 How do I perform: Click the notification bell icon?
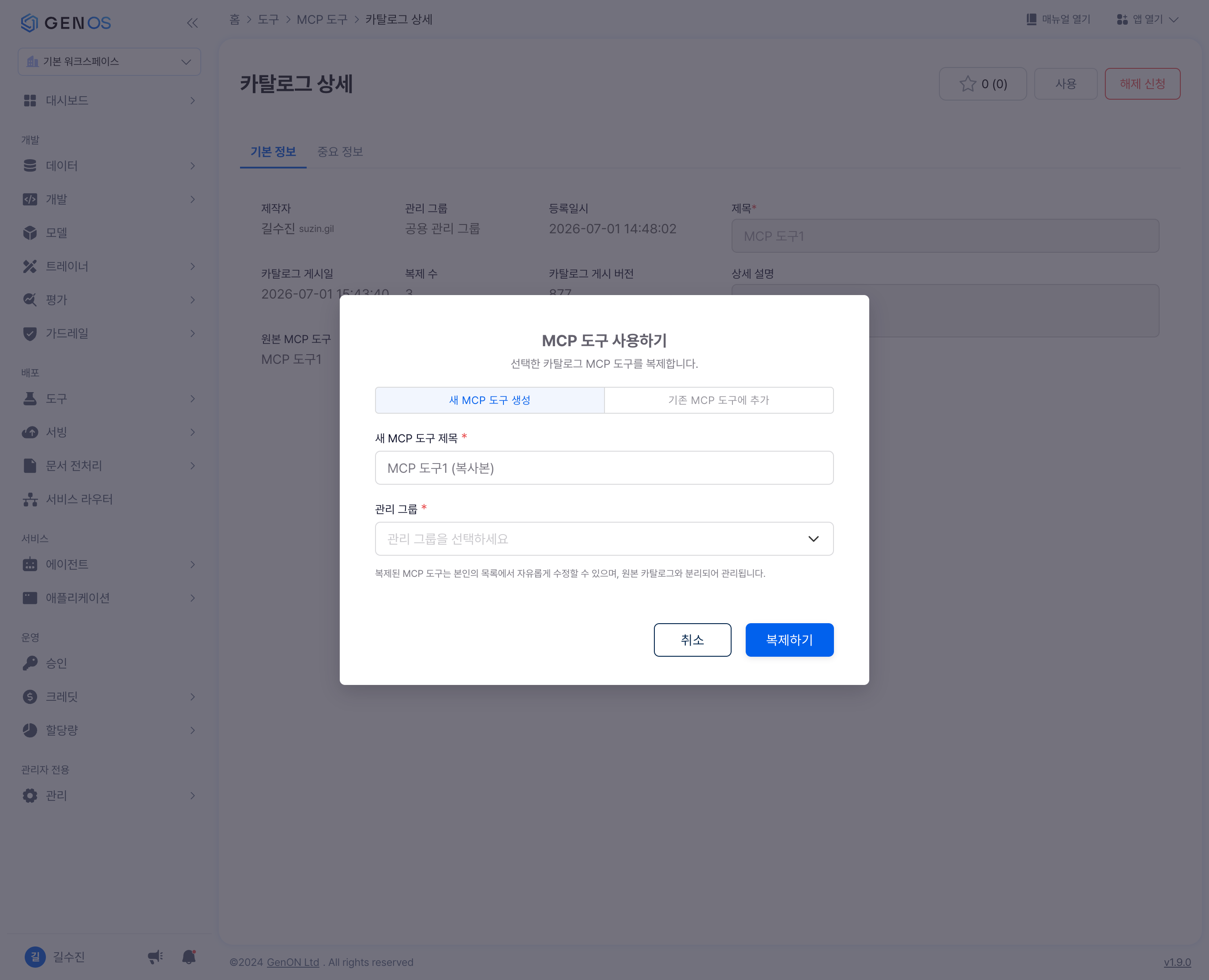pos(189,957)
